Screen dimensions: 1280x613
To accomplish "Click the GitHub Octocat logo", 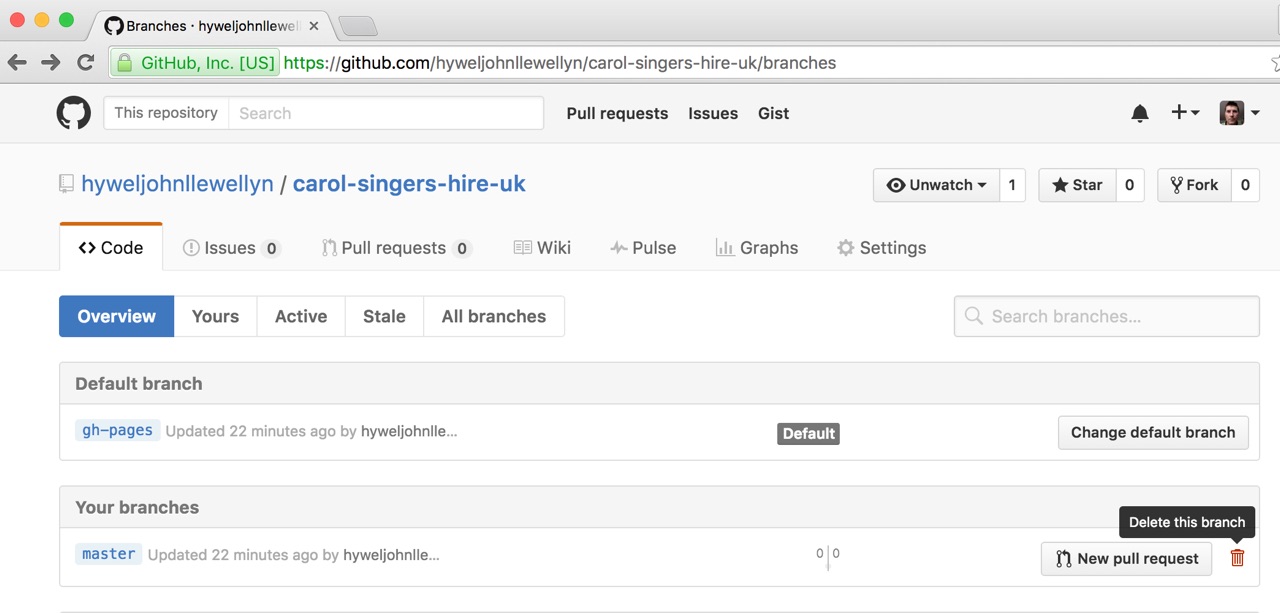I will [73, 112].
